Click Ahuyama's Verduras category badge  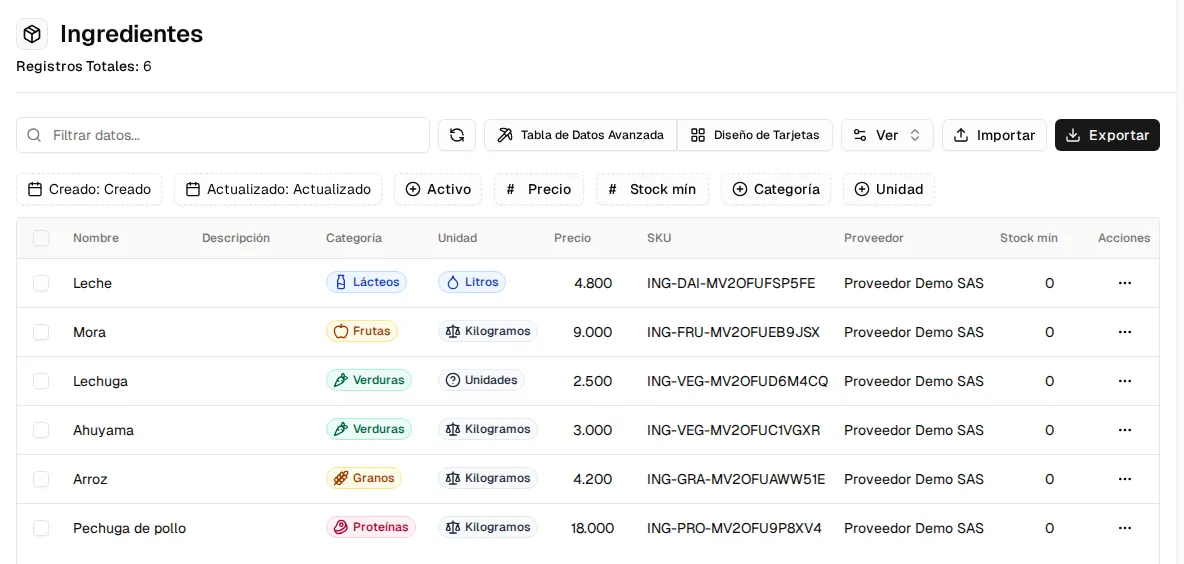pos(368,430)
